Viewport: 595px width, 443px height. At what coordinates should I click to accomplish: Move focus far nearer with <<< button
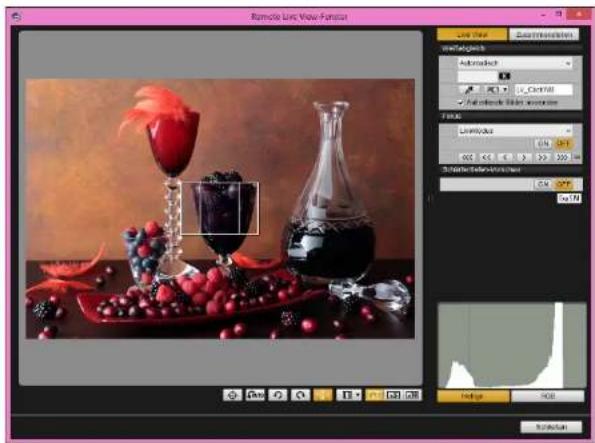tap(468, 157)
